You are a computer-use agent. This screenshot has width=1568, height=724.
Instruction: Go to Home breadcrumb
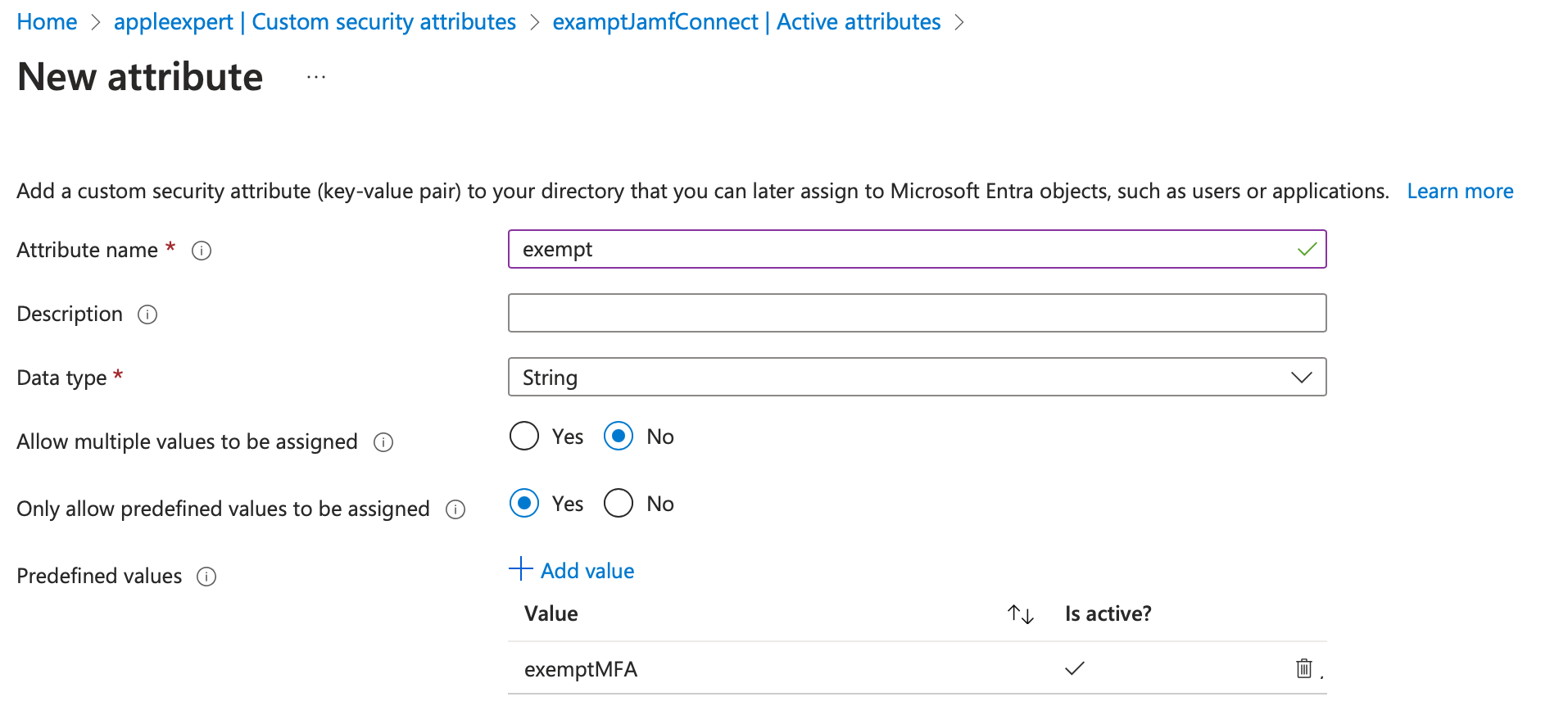pyautogui.click(x=47, y=22)
